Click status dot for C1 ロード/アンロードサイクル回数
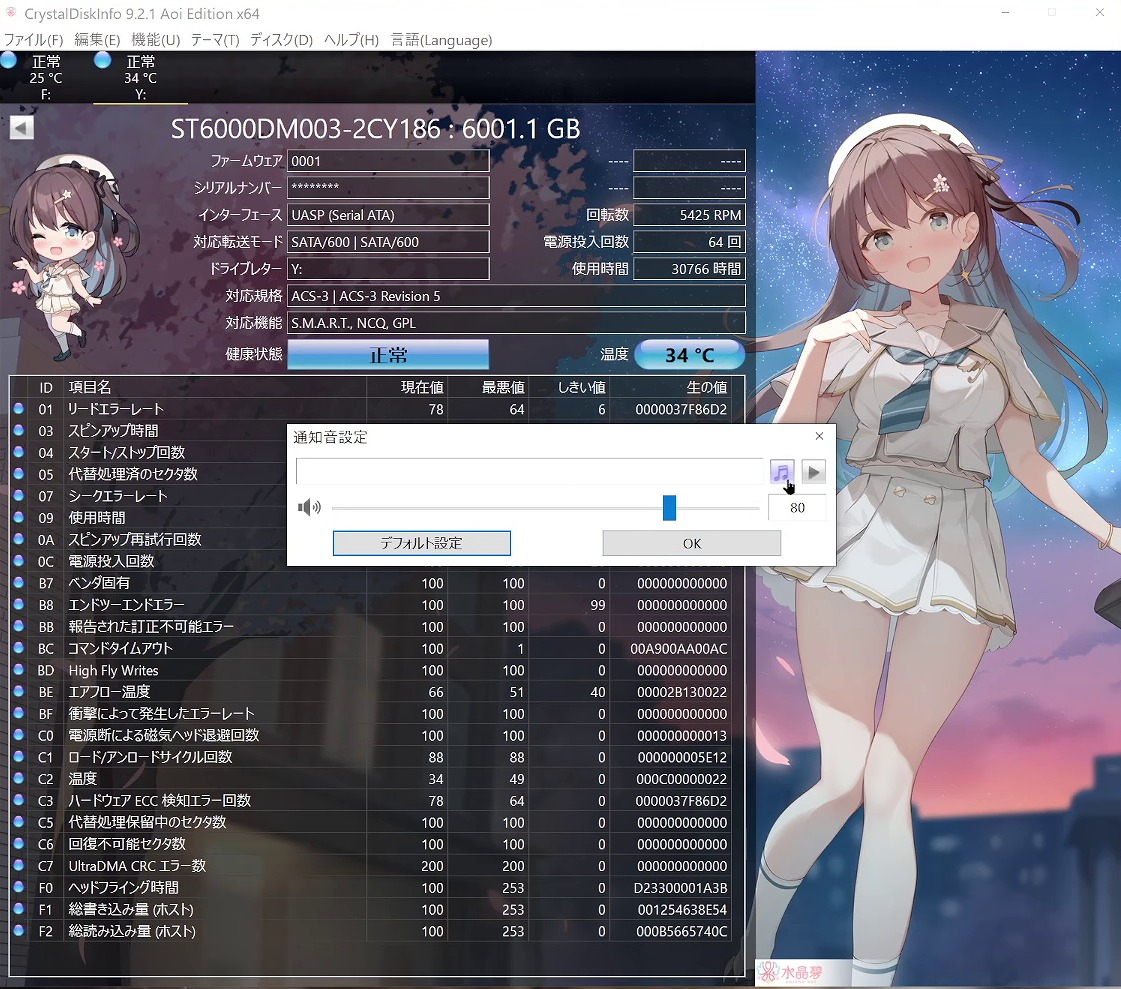Screen dimensions: 1121x989 coord(19,757)
